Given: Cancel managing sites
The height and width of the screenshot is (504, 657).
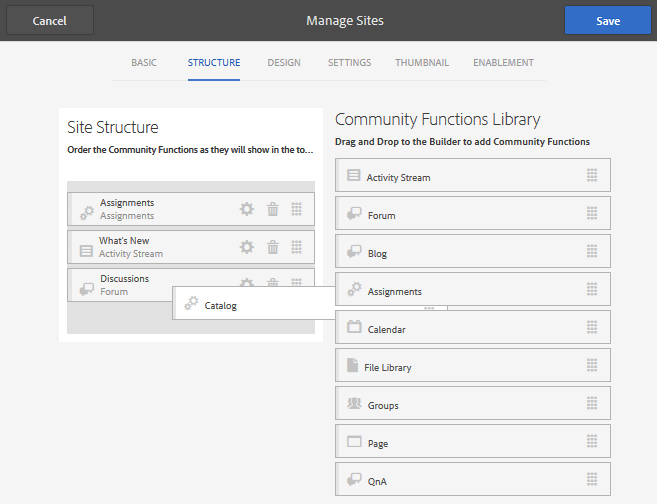Looking at the screenshot, I should 49,20.
